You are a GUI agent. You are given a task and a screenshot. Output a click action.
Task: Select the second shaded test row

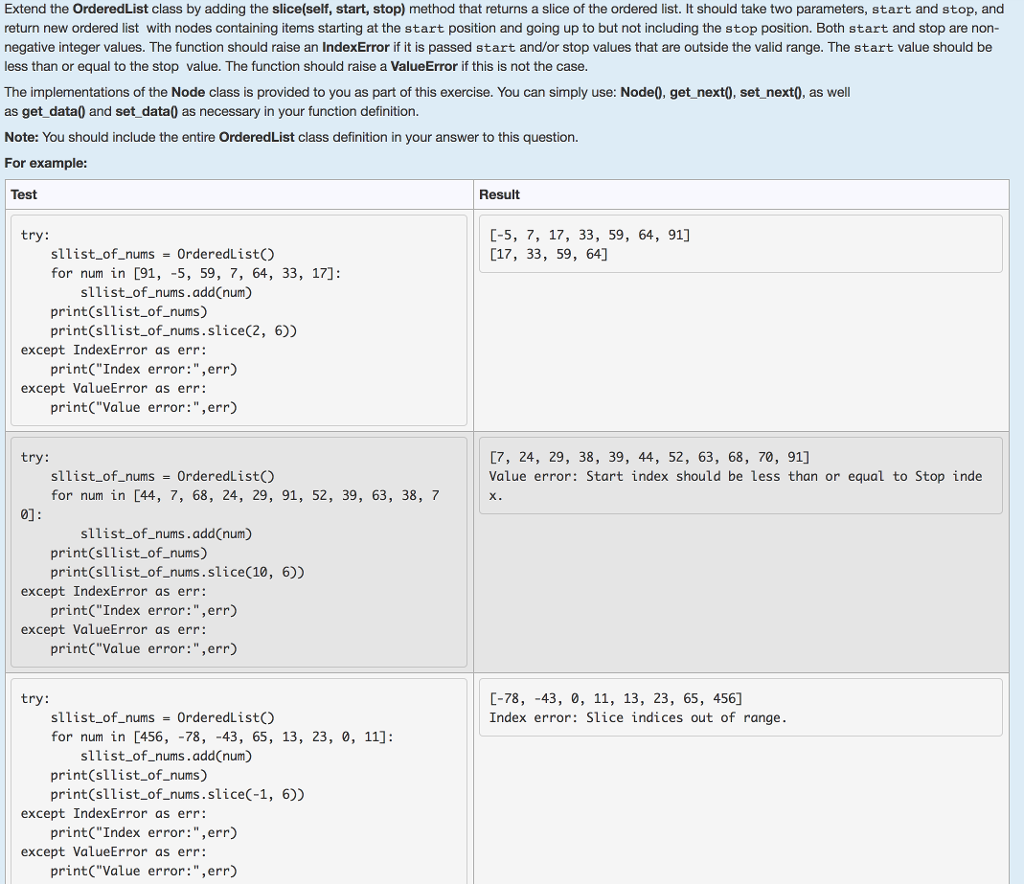point(510,550)
